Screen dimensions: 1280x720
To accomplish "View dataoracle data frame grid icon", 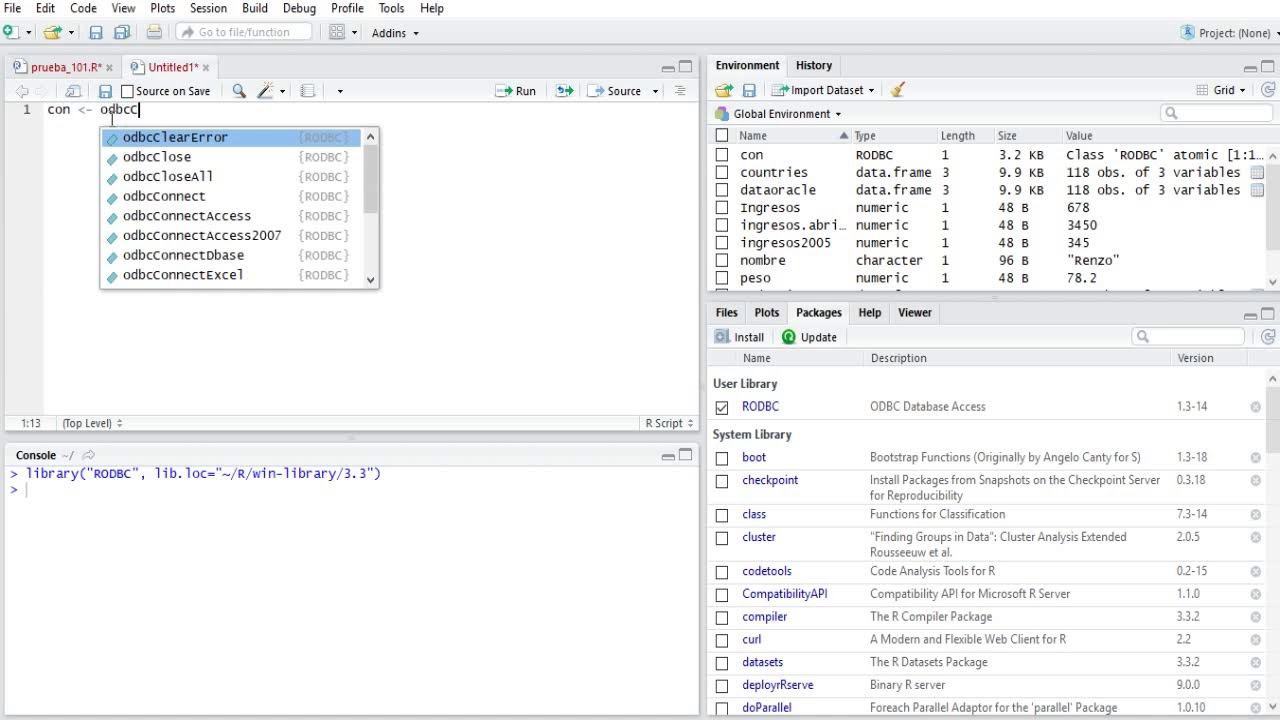I will (1257, 190).
